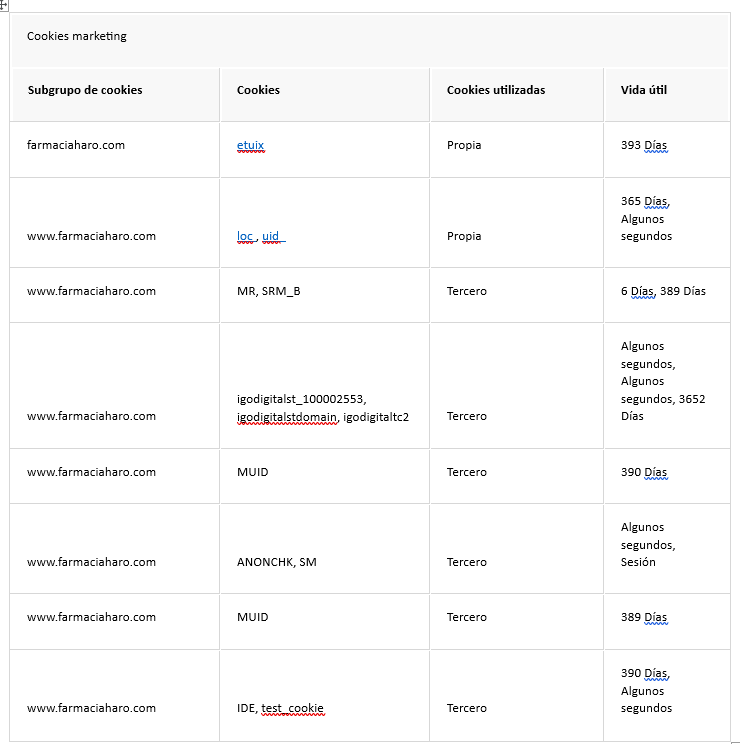Viewport: 740px width, 744px height.
Task: Open the uid cookie link
Action: [271, 236]
